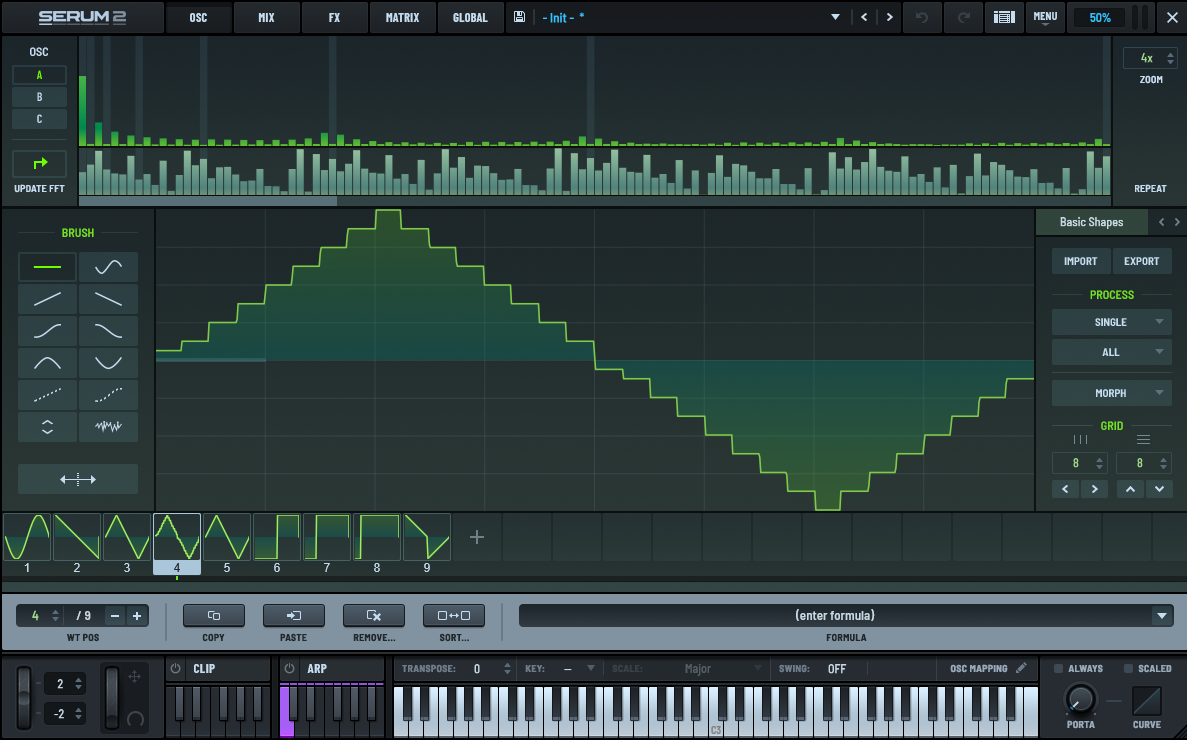The image size is (1187, 740).
Task: Open the preset browser list icon
Action: (x=1004, y=17)
